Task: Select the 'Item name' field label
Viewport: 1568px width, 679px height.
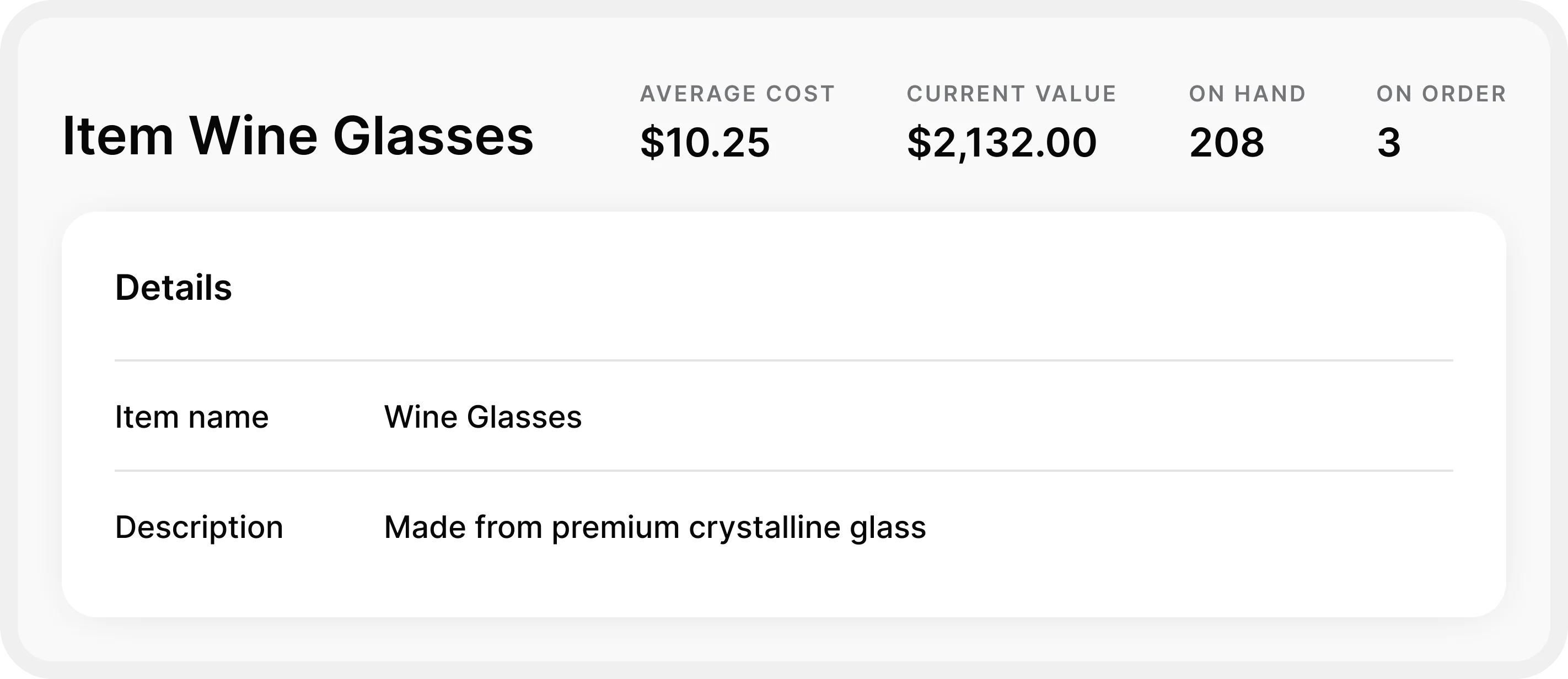Action: pos(192,417)
